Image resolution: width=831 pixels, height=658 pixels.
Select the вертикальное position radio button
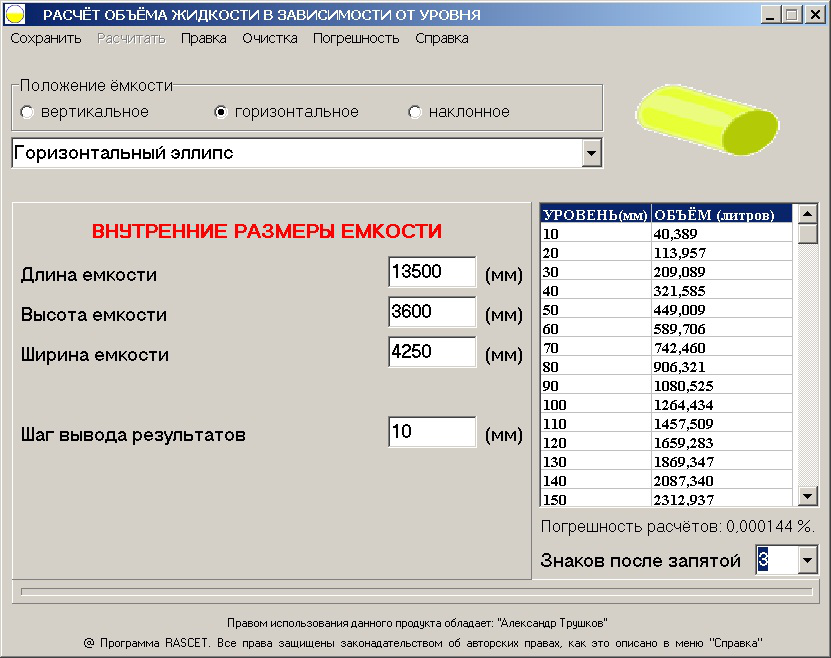coord(27,112)
